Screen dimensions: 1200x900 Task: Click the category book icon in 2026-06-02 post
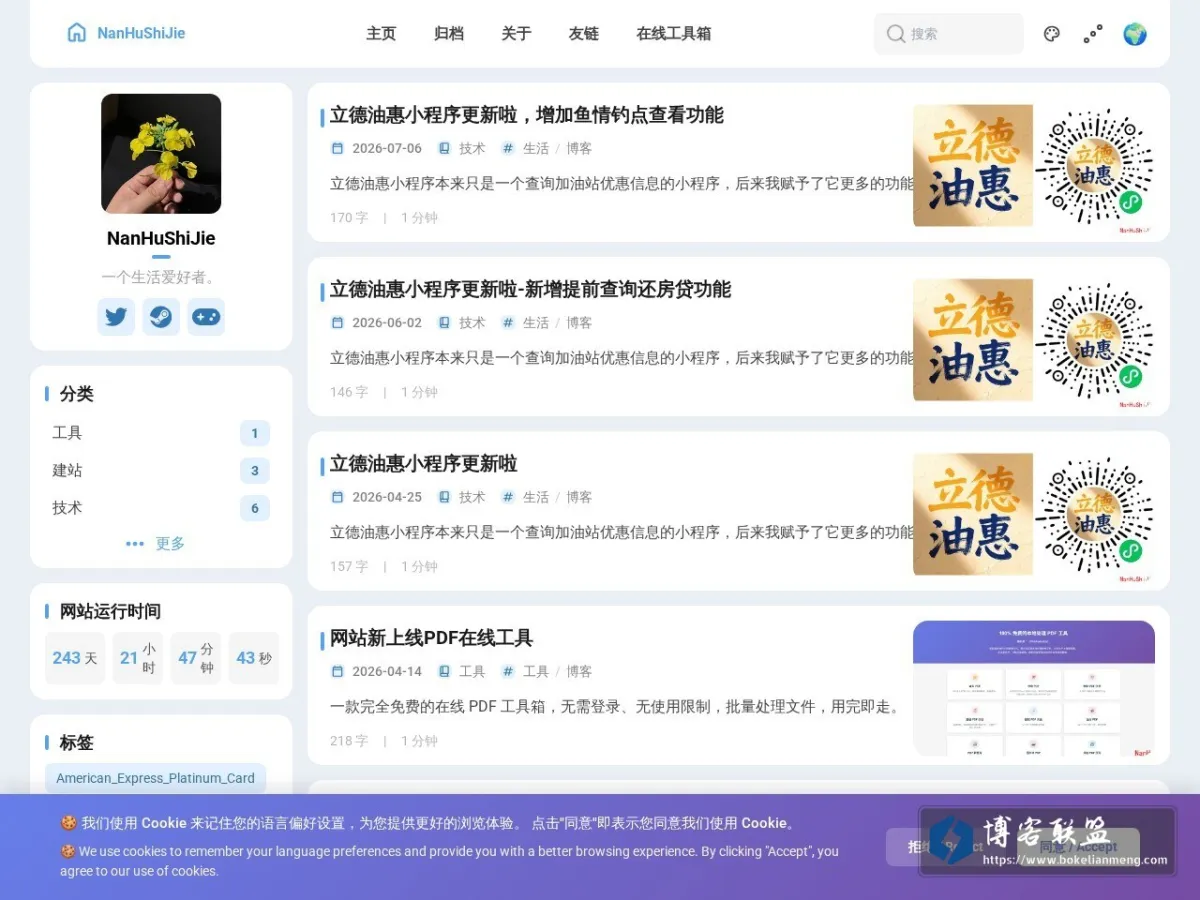[x=444, y=323]
